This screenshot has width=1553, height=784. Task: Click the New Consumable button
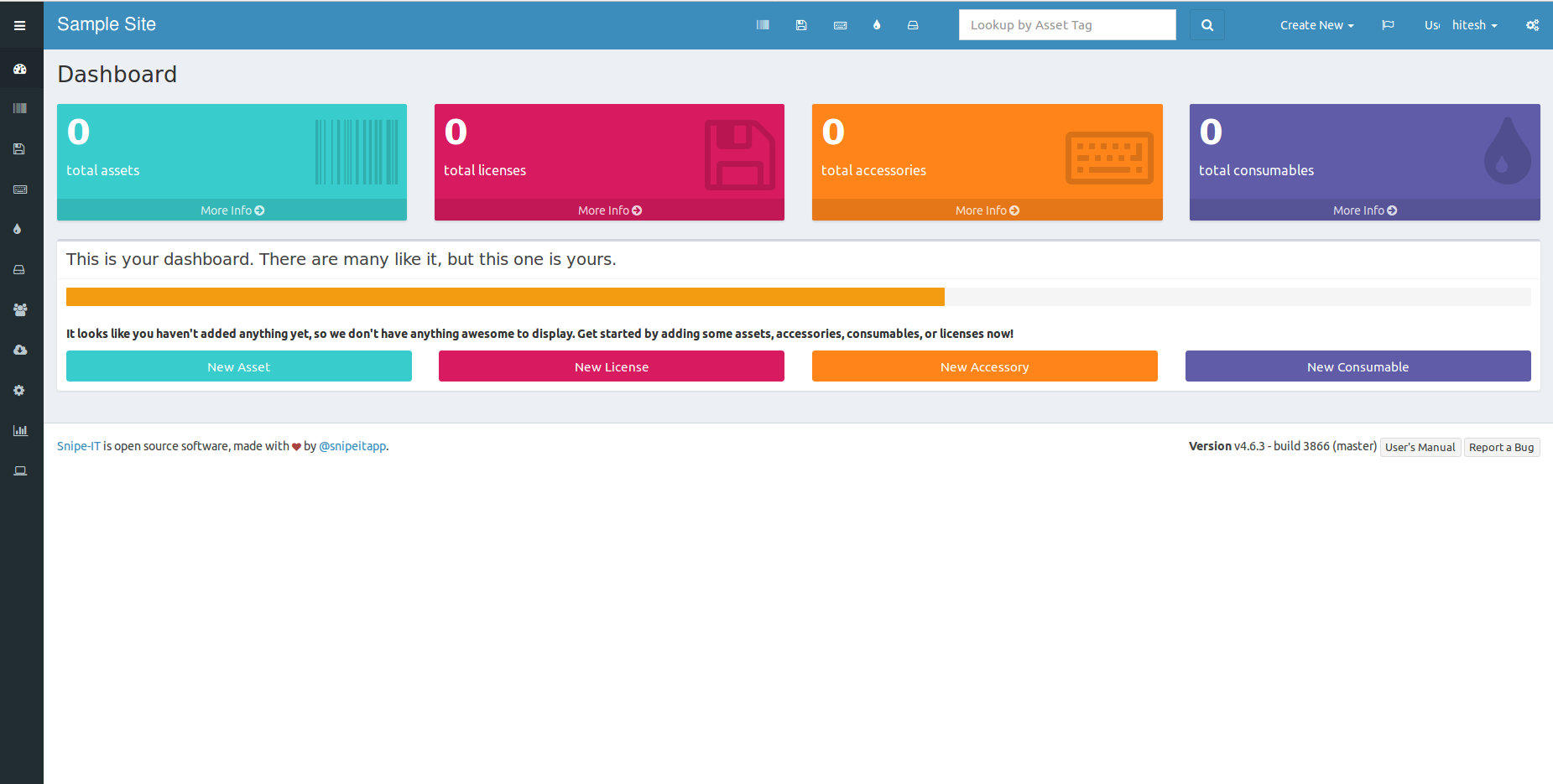point(1358,366)
